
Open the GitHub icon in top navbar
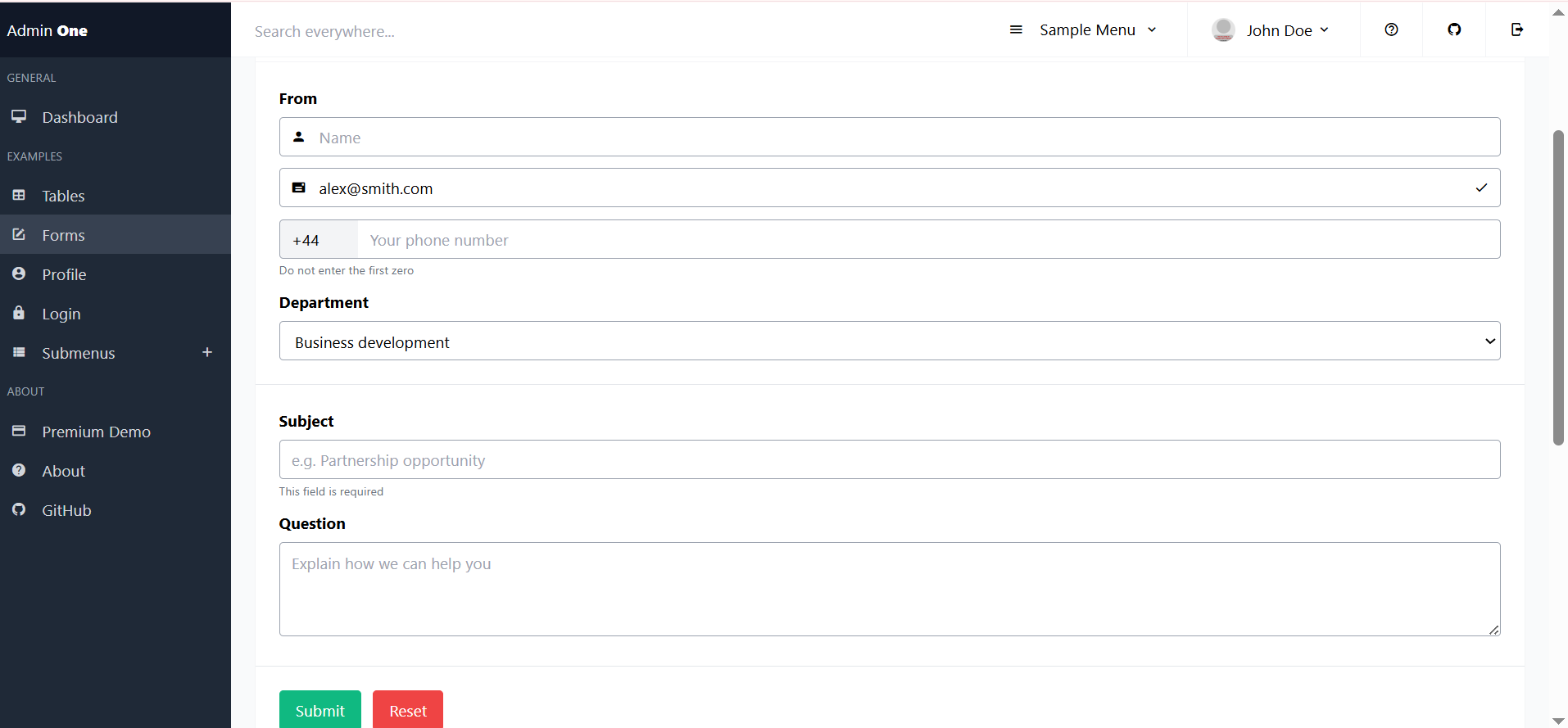(1454, 29)
